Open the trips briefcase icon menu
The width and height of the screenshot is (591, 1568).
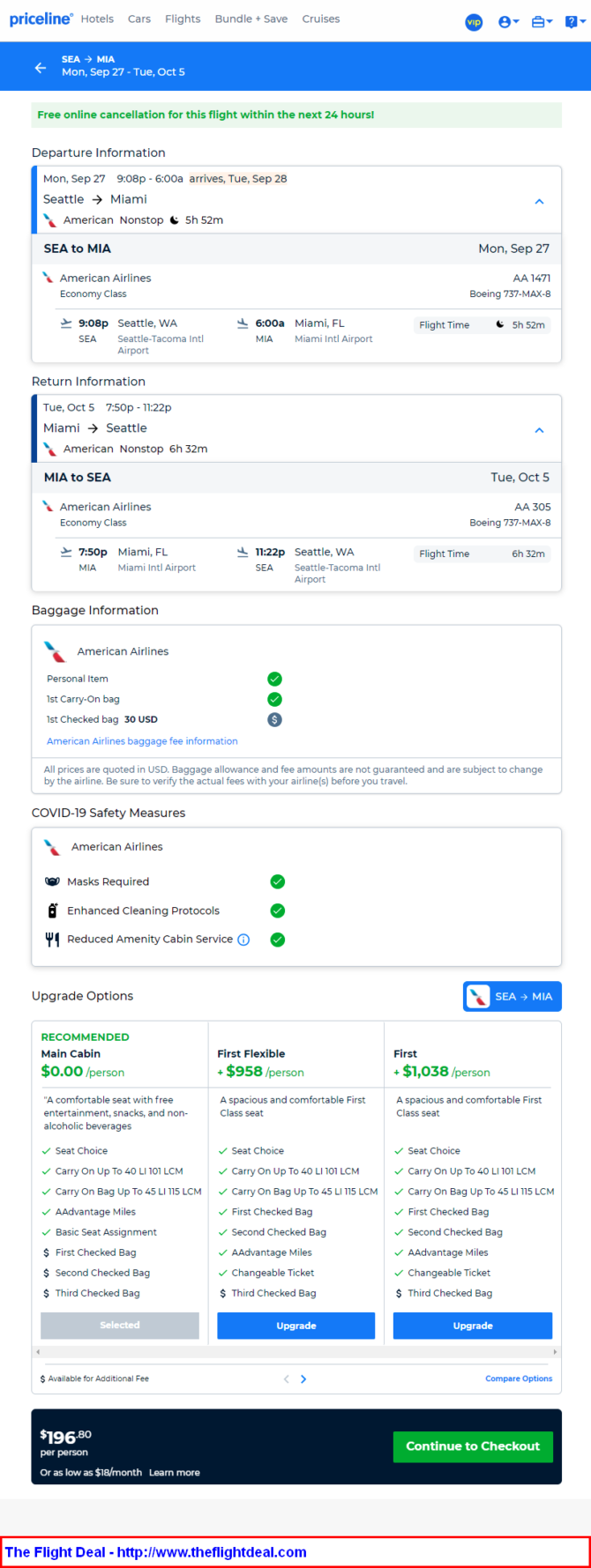click(x=542, y=22)
